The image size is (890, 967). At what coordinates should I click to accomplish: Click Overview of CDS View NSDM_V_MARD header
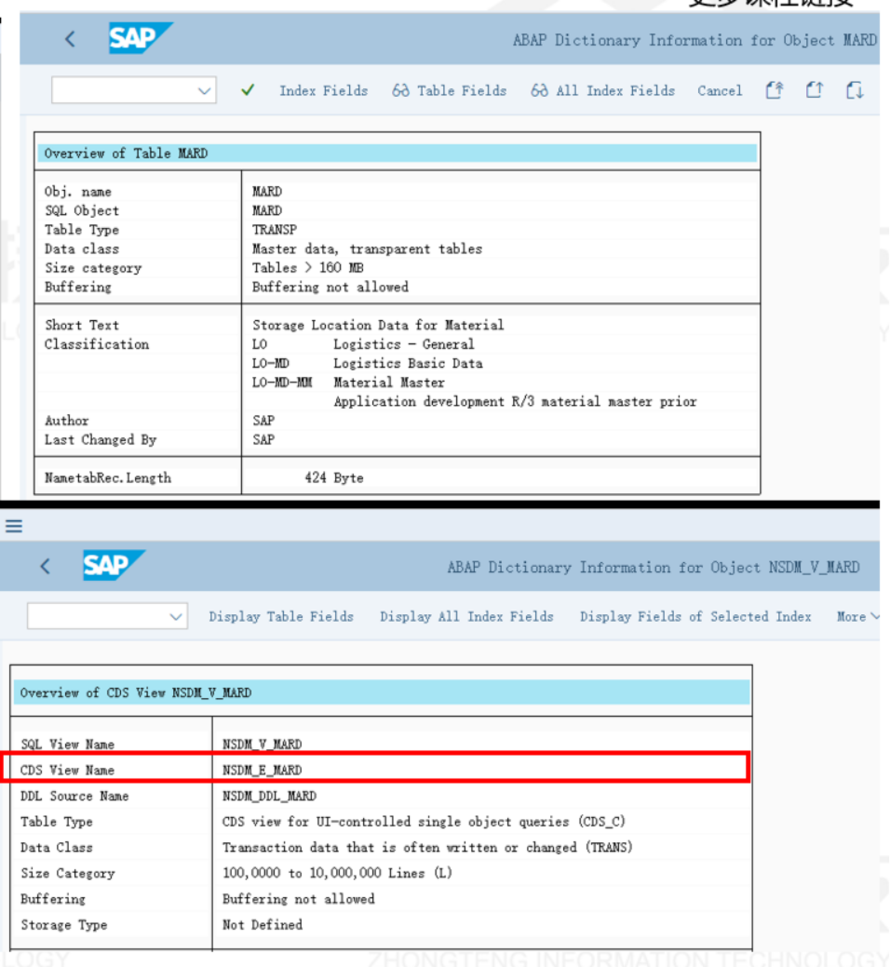tap(382, 693)
